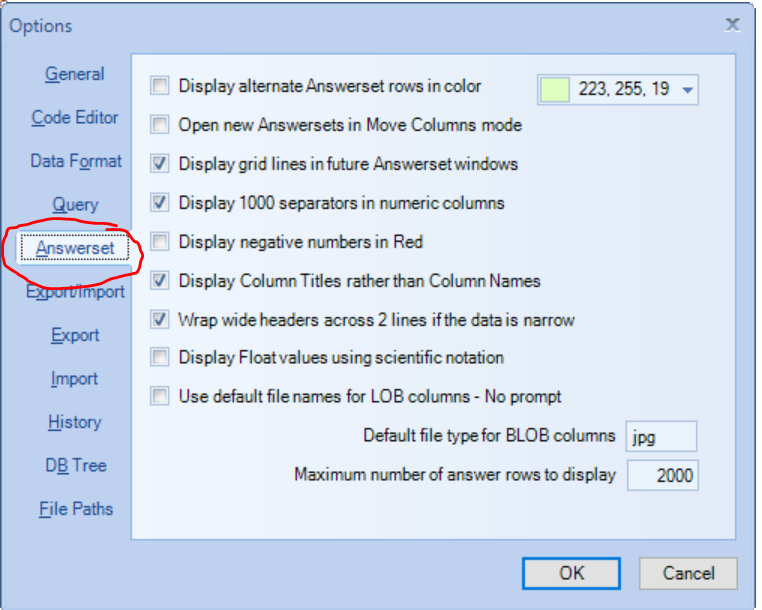Click the BLOB default file type field
This screenshot has width=762, height=610.
click(x=661, y=437)
